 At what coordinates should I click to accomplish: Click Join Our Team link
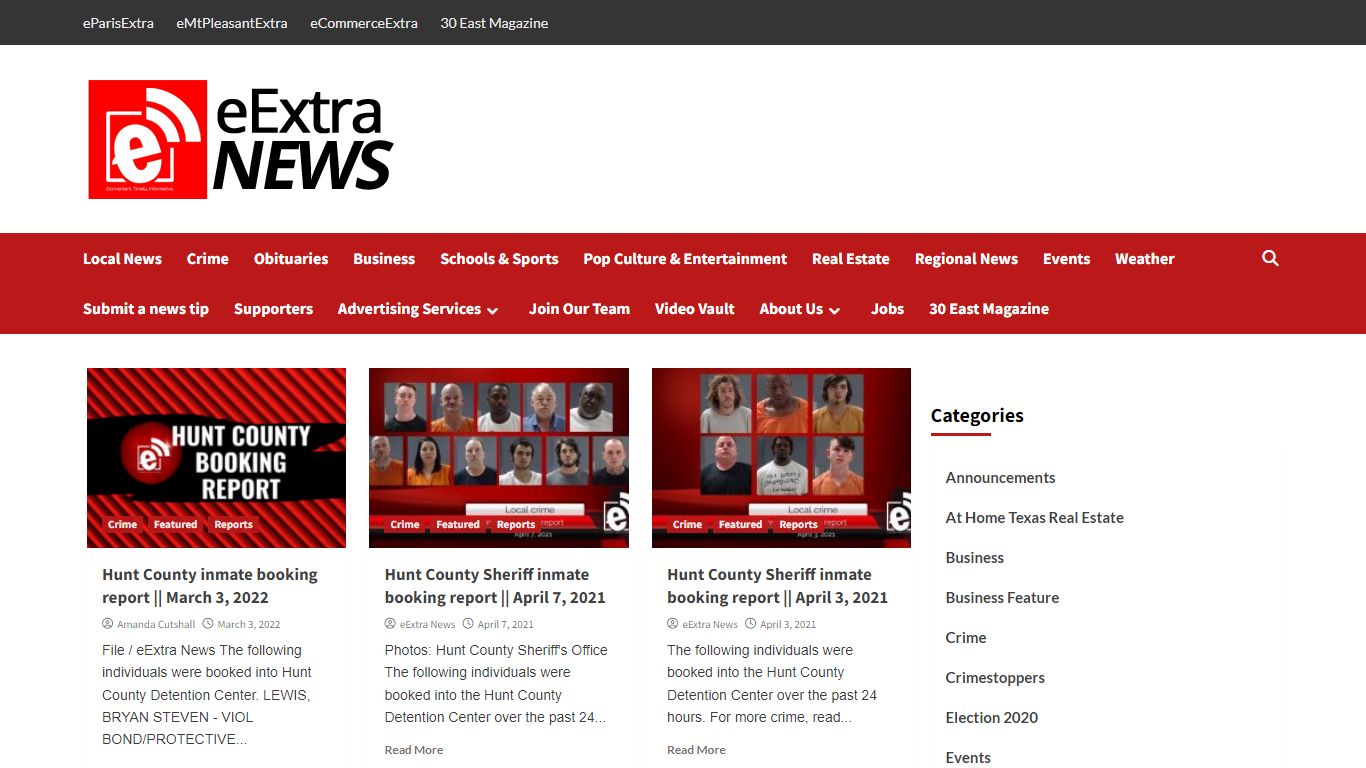coord(579,309)
